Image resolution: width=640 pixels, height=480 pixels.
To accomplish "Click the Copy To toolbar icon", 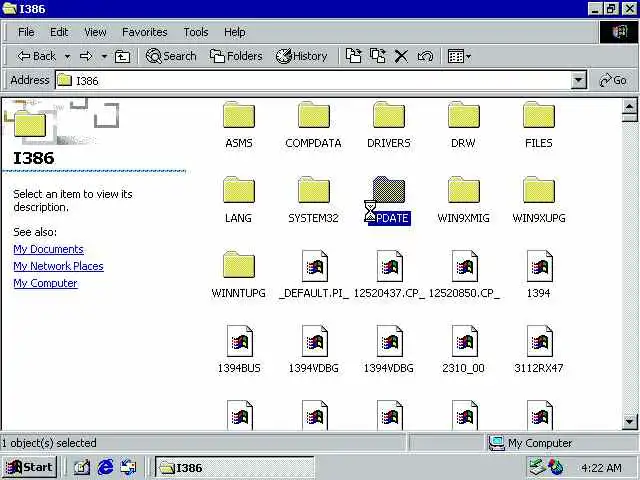I will click(378, 56).
